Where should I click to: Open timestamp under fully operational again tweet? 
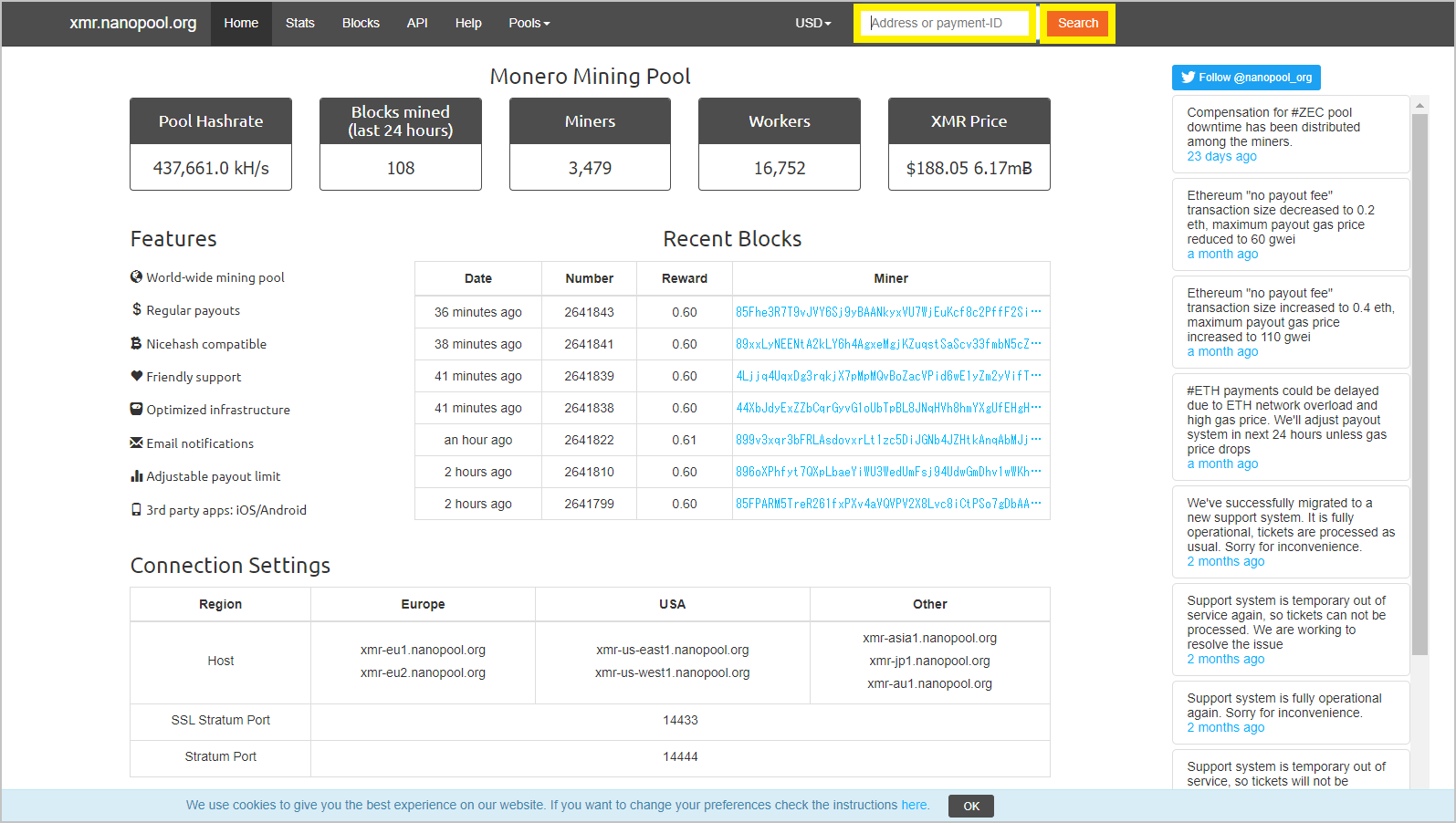[x=1226, y=727]
